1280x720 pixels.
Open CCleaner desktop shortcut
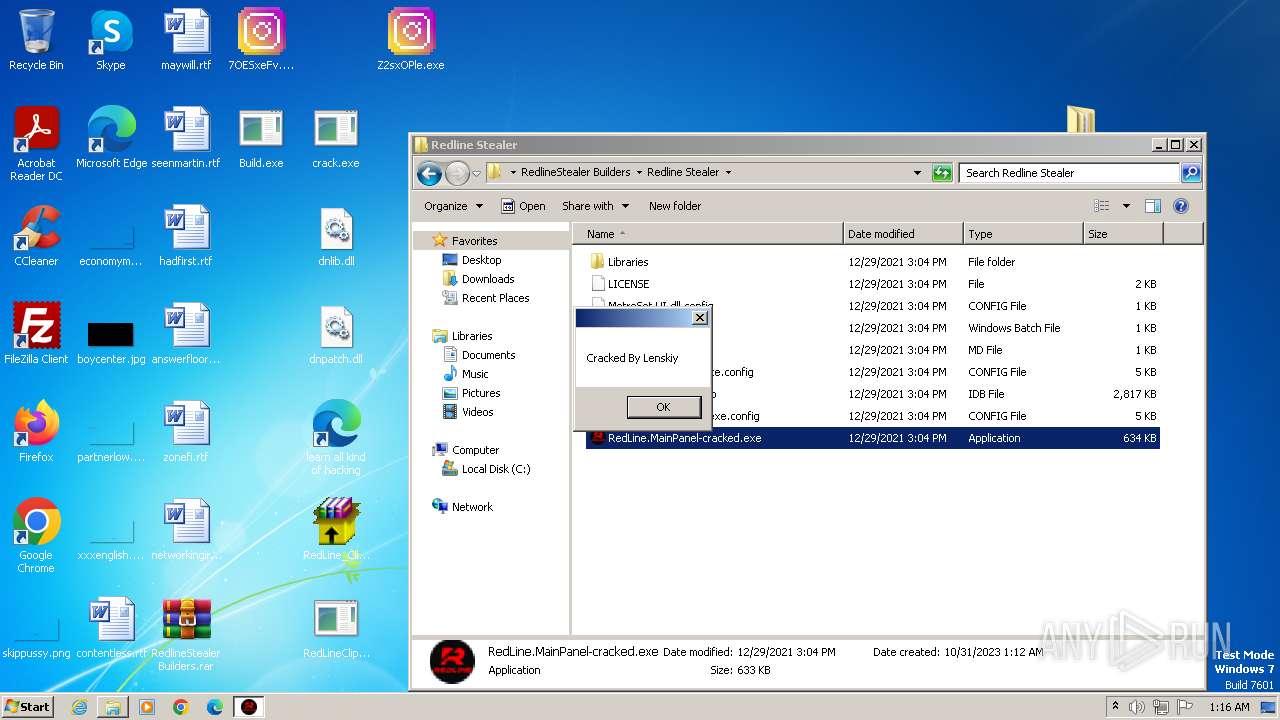[x=36, y=236]
